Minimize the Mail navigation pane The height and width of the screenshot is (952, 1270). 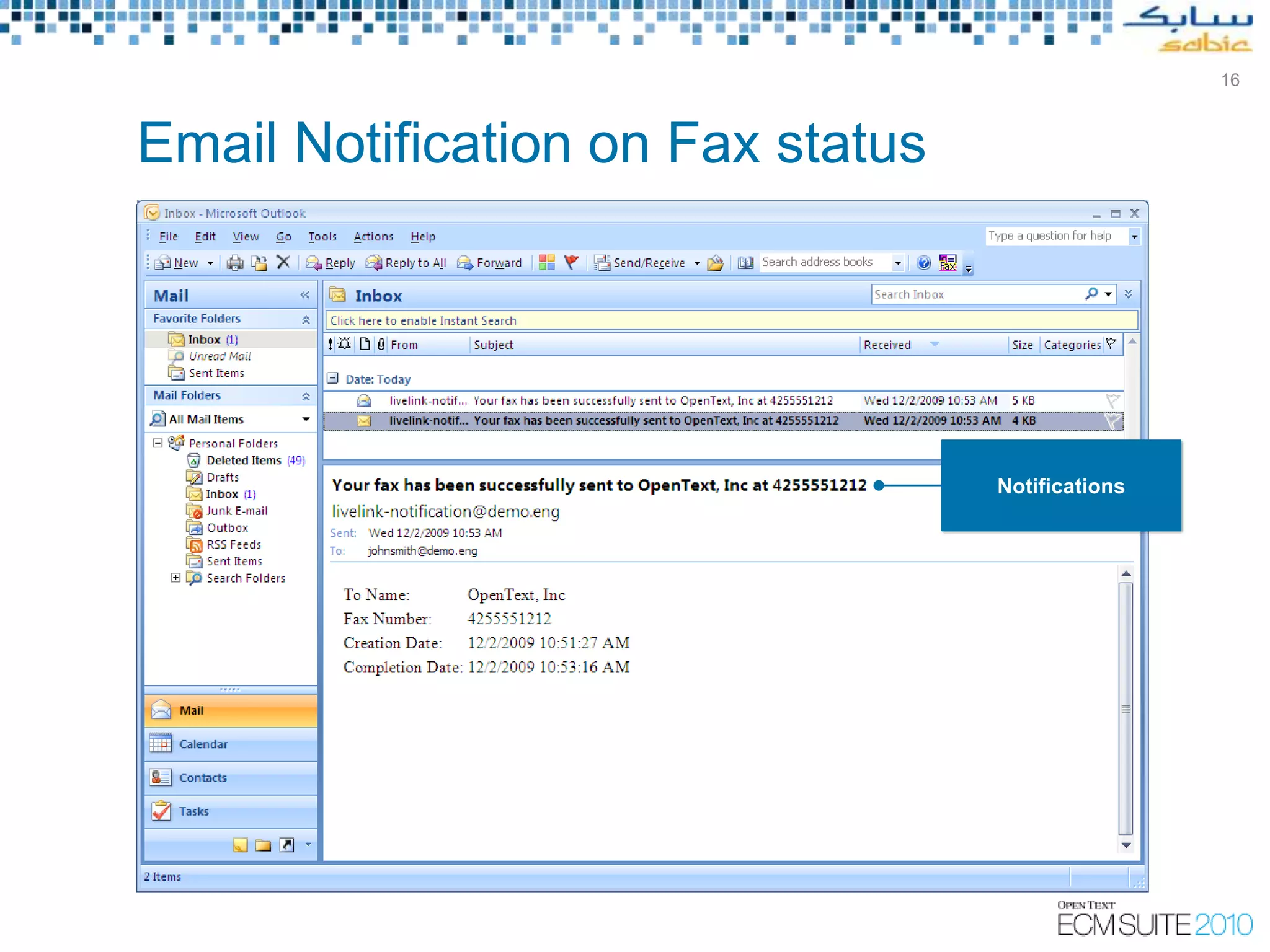tap(304, 295)
